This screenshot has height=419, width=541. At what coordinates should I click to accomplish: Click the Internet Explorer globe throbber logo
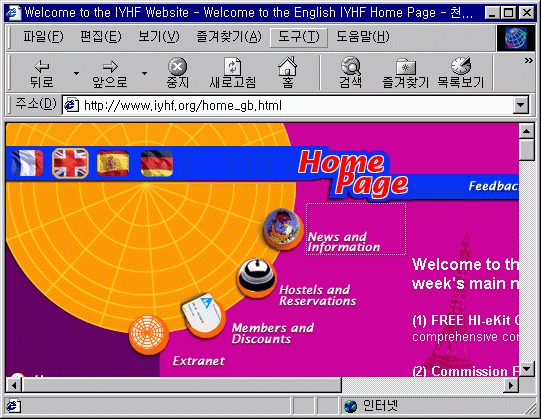(x=516, y=38)
